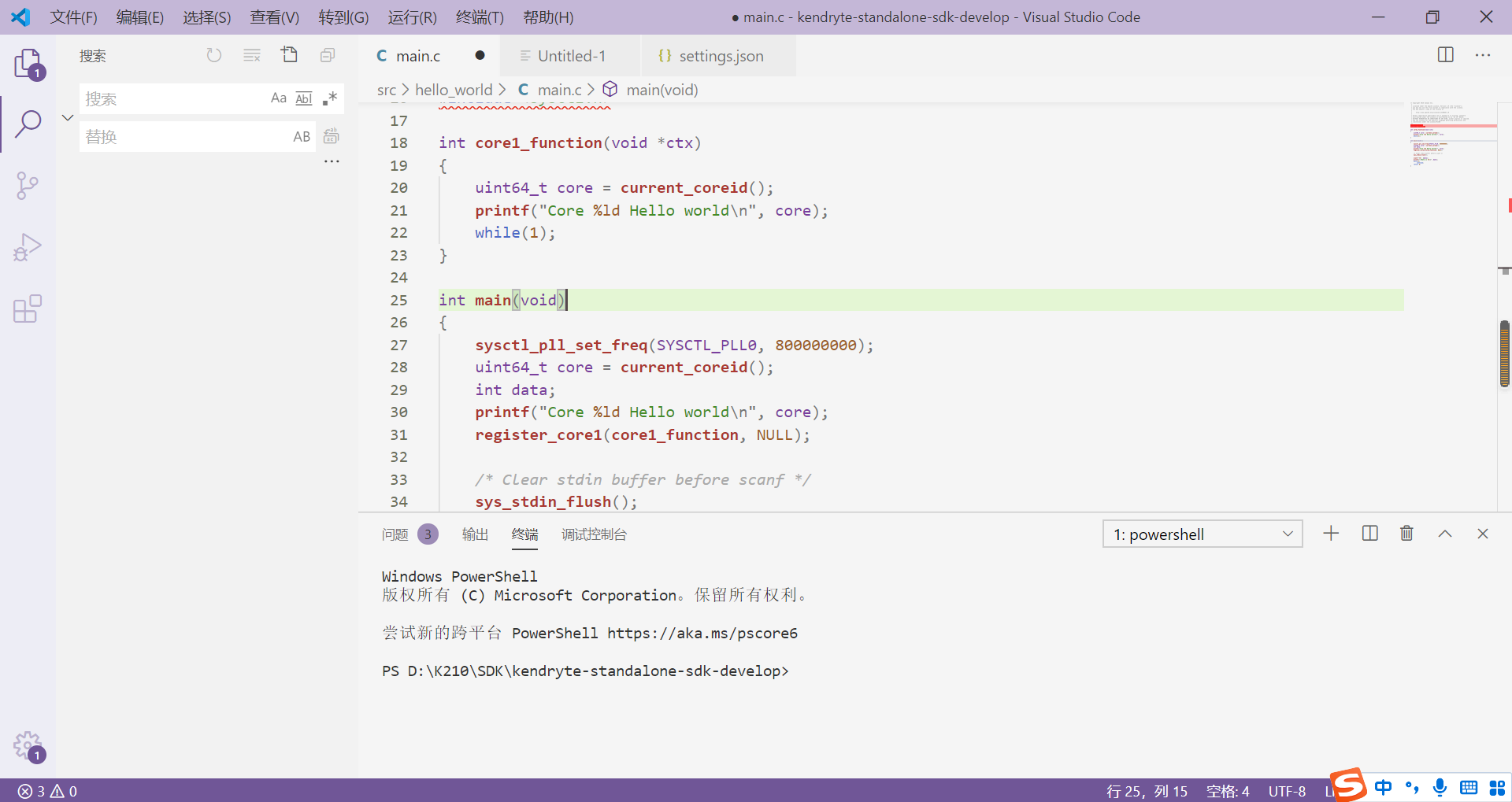This screenshot has height=802, width=1512.
Task: Collapse the replace field chevron
Action: click(x=68, y=118)
